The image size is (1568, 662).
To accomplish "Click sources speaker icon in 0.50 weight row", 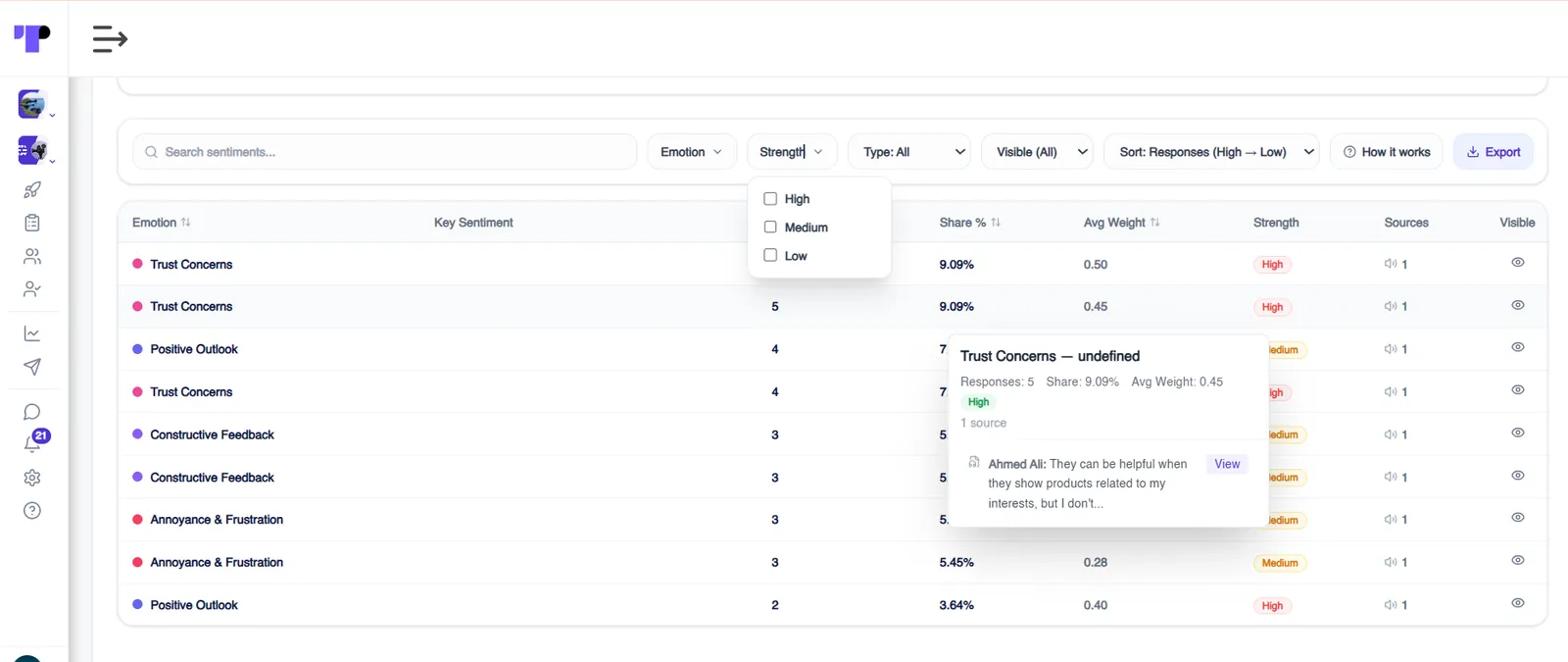I will point(1390,264).
